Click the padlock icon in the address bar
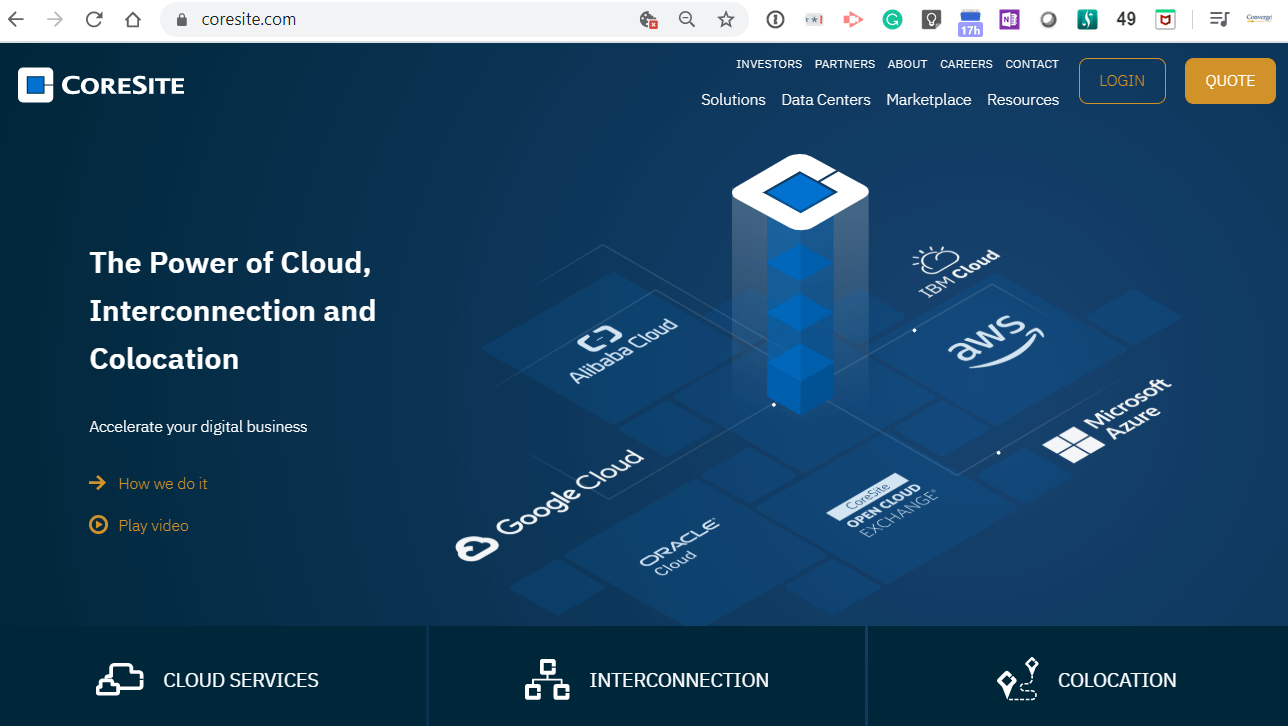This screenshot has height=726, width=1288. coord(181,19)
